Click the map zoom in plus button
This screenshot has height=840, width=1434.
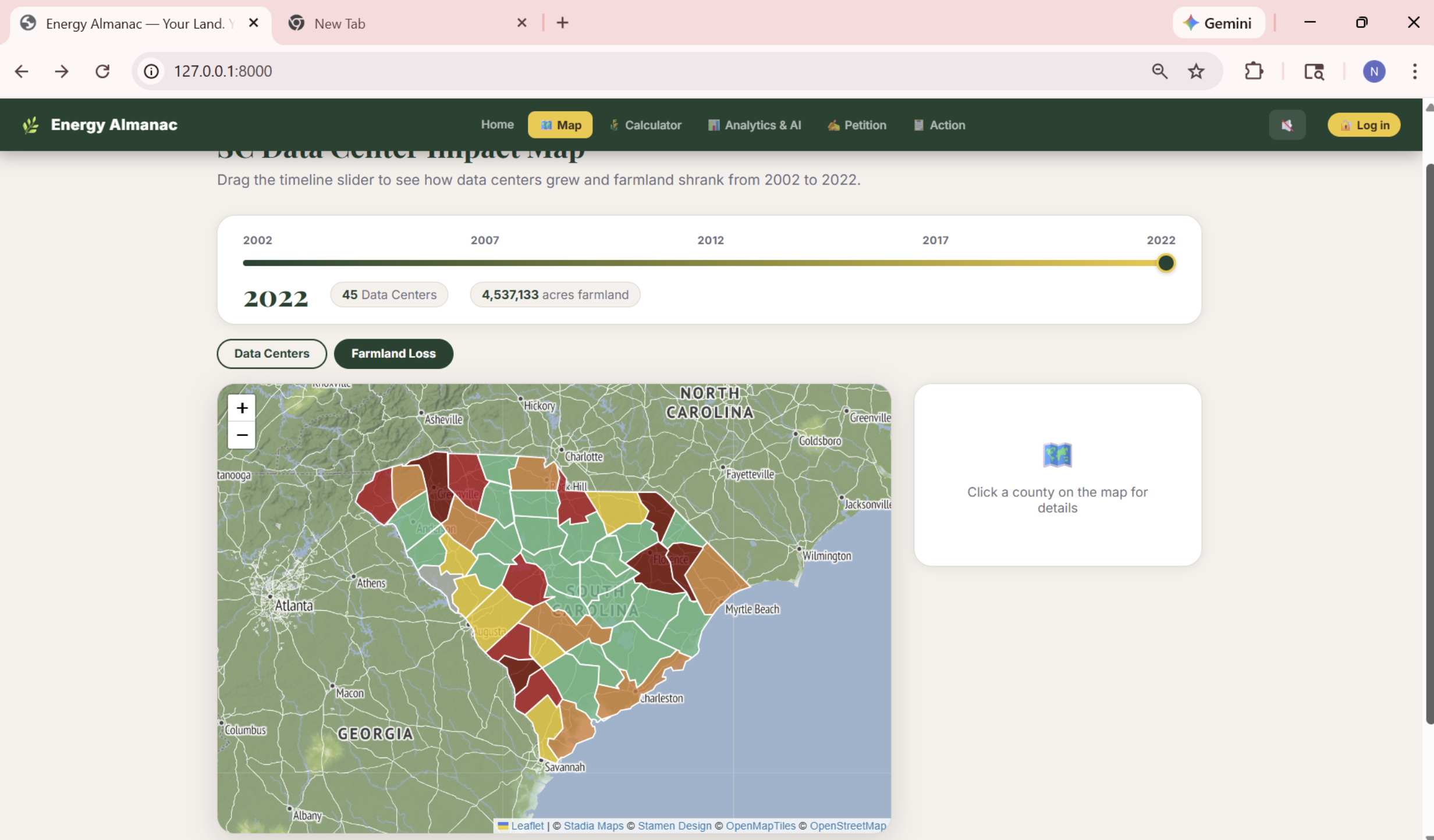tap(242, 408)
